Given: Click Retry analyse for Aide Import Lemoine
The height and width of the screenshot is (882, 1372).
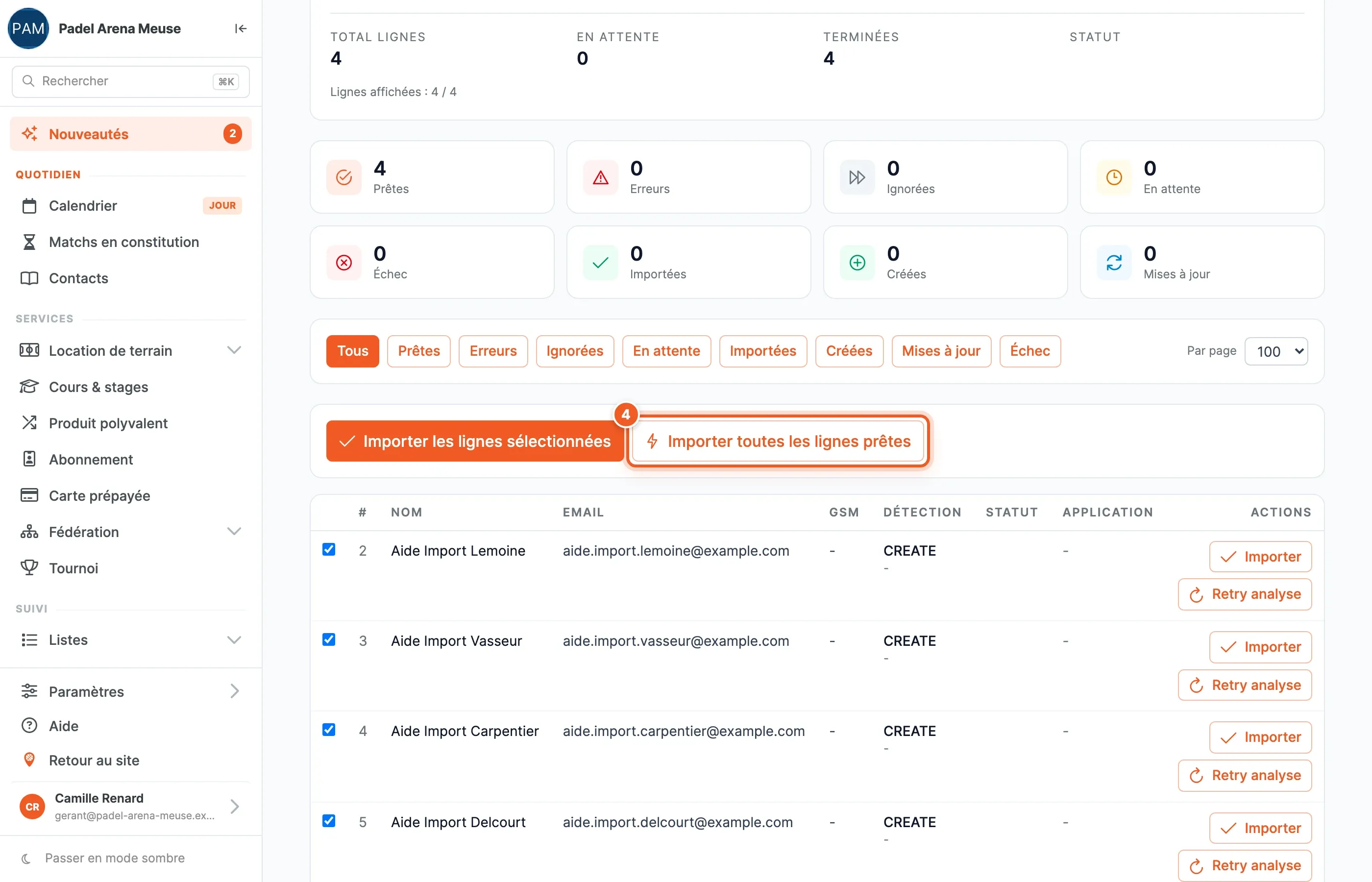Looking at the screenshot, I should coord(1245,594).
